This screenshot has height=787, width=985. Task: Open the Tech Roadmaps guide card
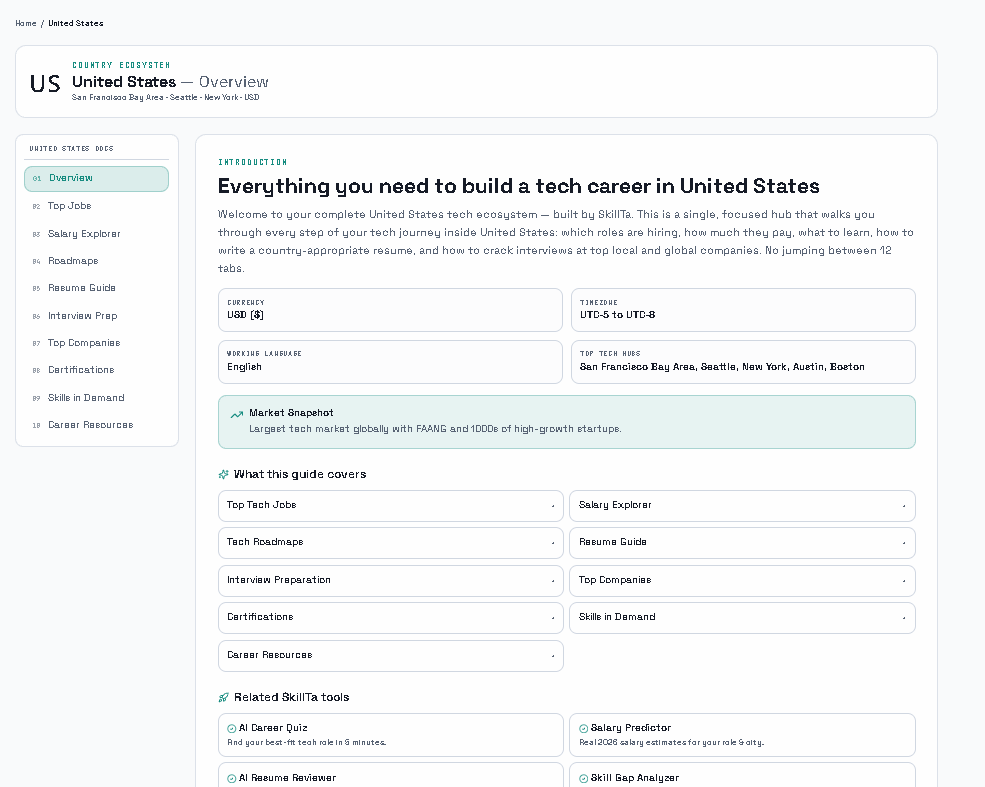391,543
